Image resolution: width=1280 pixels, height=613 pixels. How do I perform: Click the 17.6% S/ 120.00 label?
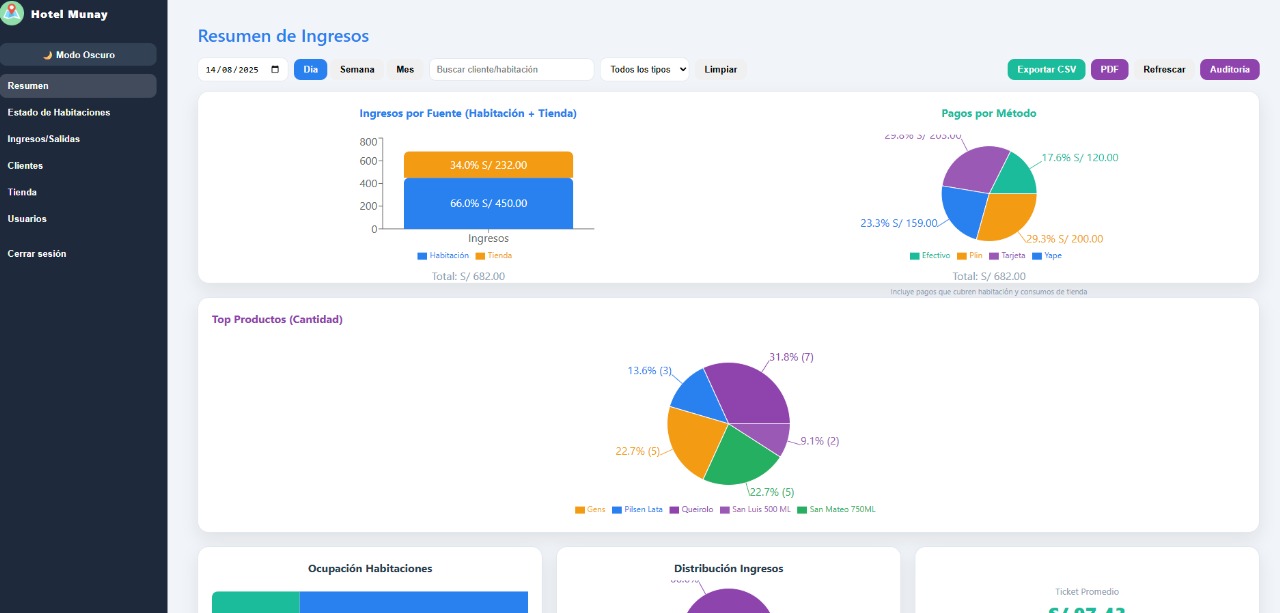point(1080,158)
